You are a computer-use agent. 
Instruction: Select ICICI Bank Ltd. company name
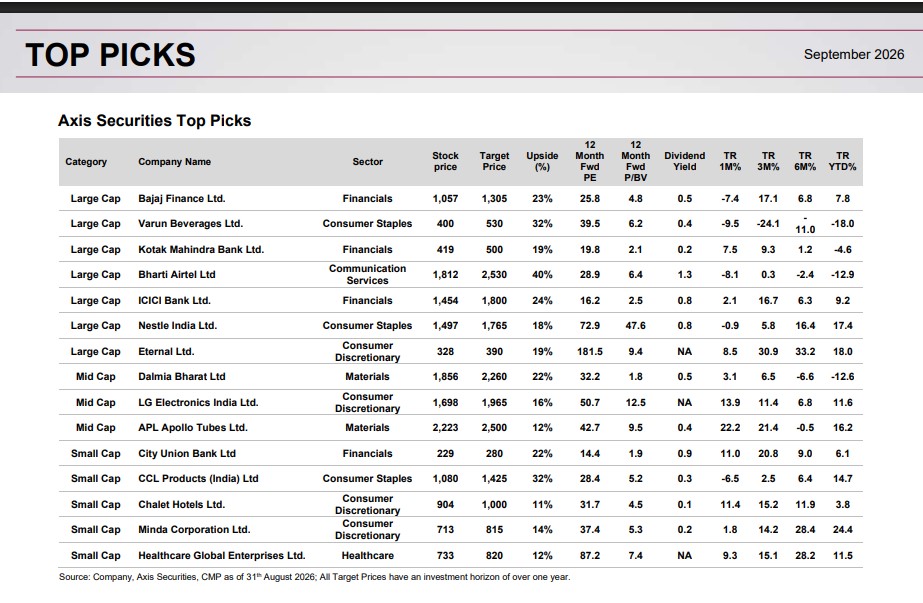point(174,300)
